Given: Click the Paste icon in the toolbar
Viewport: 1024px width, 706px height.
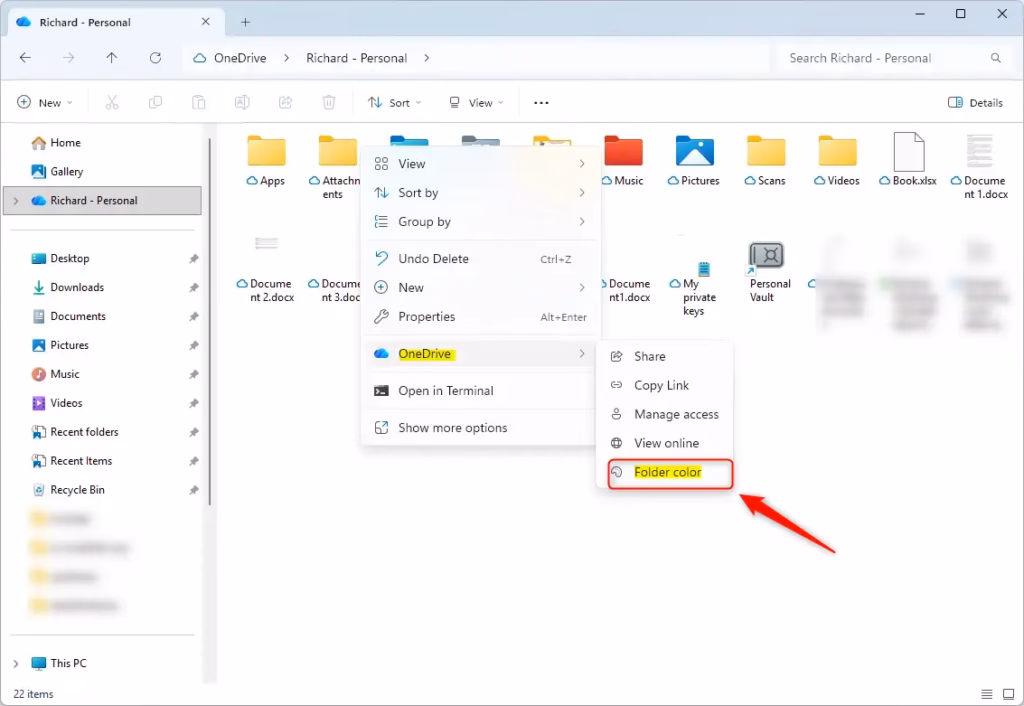Looking at the screenshot, I should (x=198, y=102).
